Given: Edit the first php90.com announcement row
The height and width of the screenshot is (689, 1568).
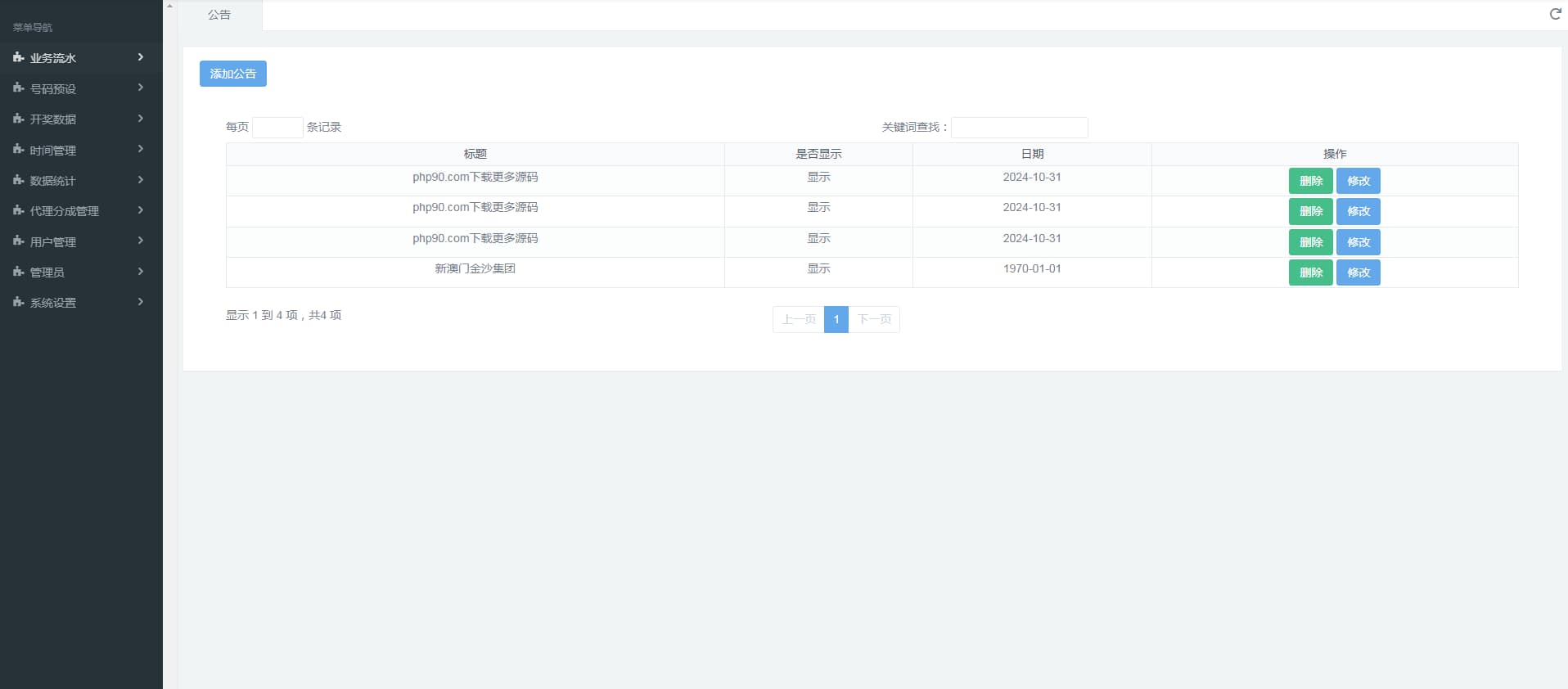Looking at the screenshot, I should tap(1358, 181).
